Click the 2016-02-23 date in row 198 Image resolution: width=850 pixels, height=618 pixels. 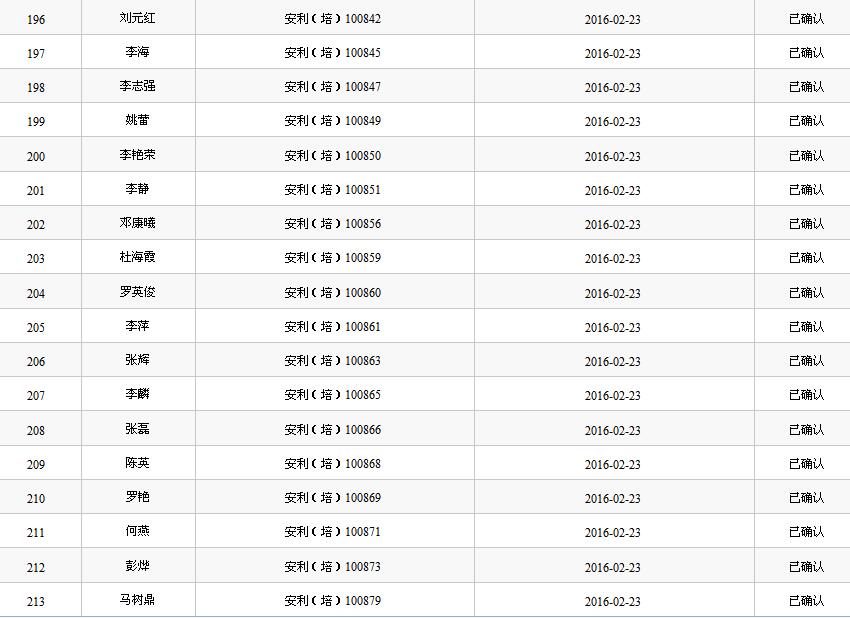click(612, 88)
